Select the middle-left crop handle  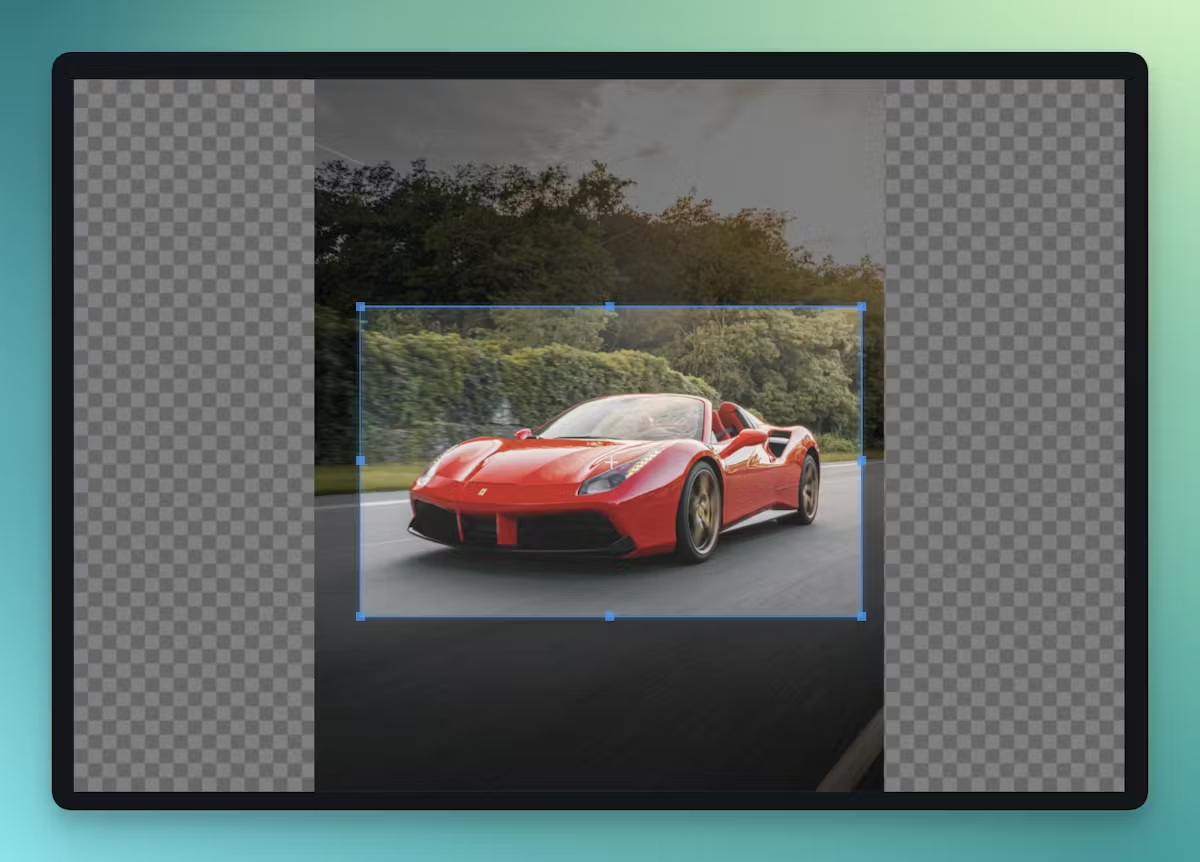(360, 461)
